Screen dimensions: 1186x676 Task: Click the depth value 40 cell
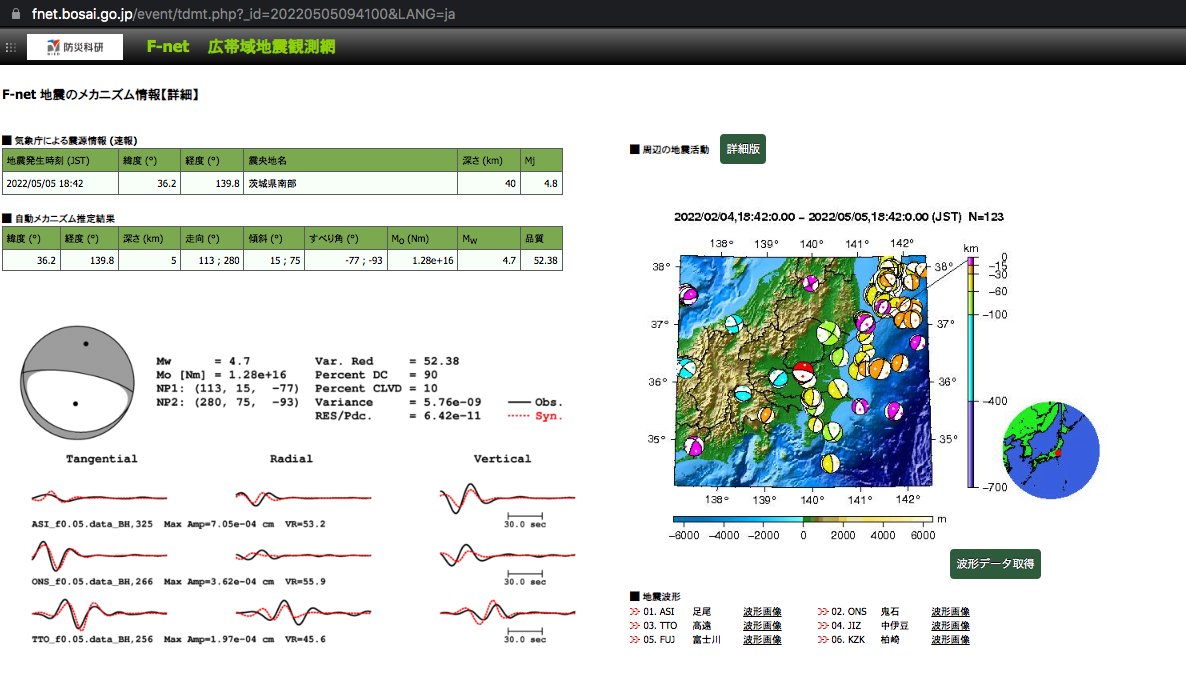(x=489, y=183)
